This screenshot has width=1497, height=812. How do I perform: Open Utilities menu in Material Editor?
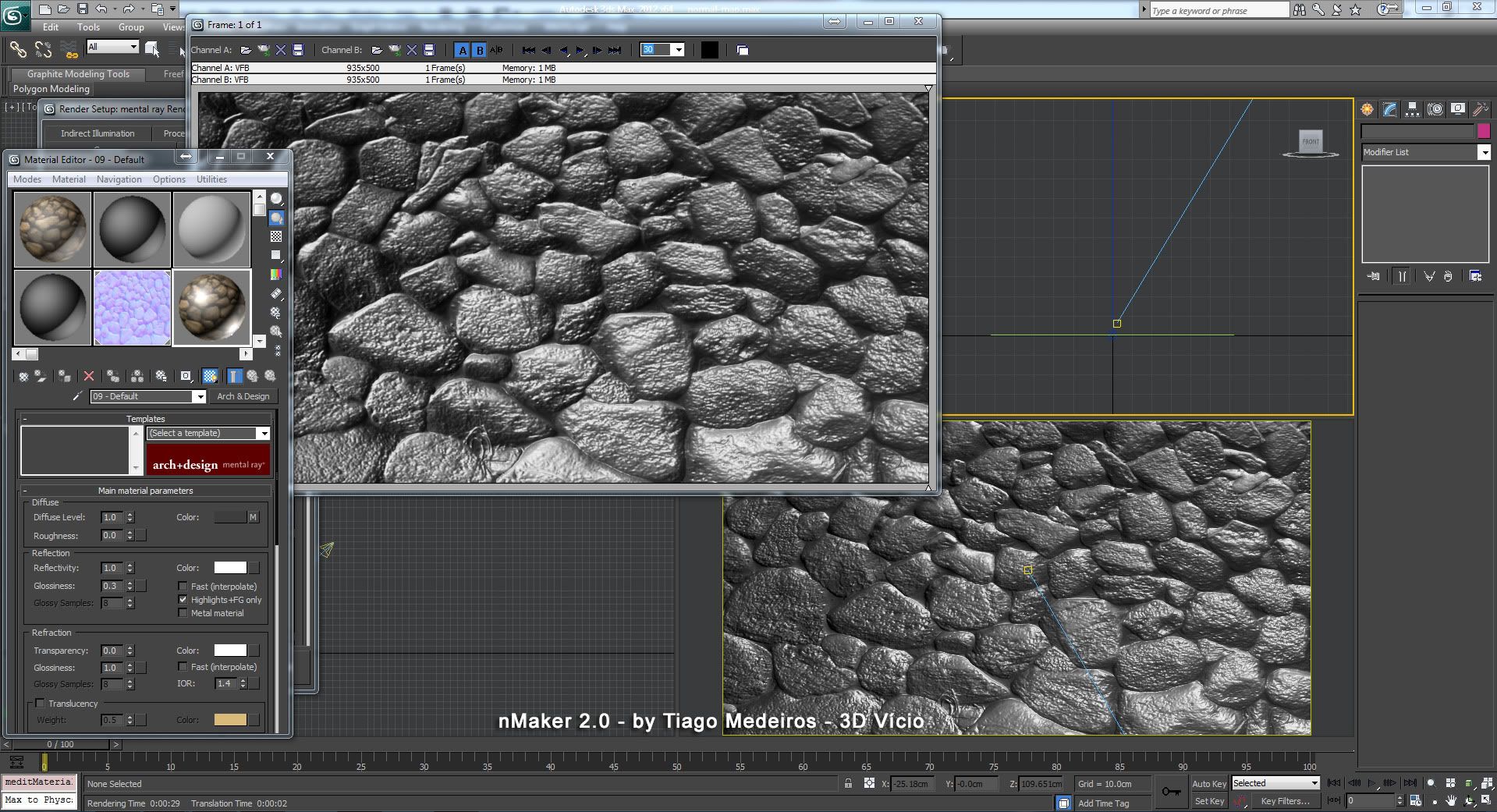pyautogui.click(x=211, y=179)
